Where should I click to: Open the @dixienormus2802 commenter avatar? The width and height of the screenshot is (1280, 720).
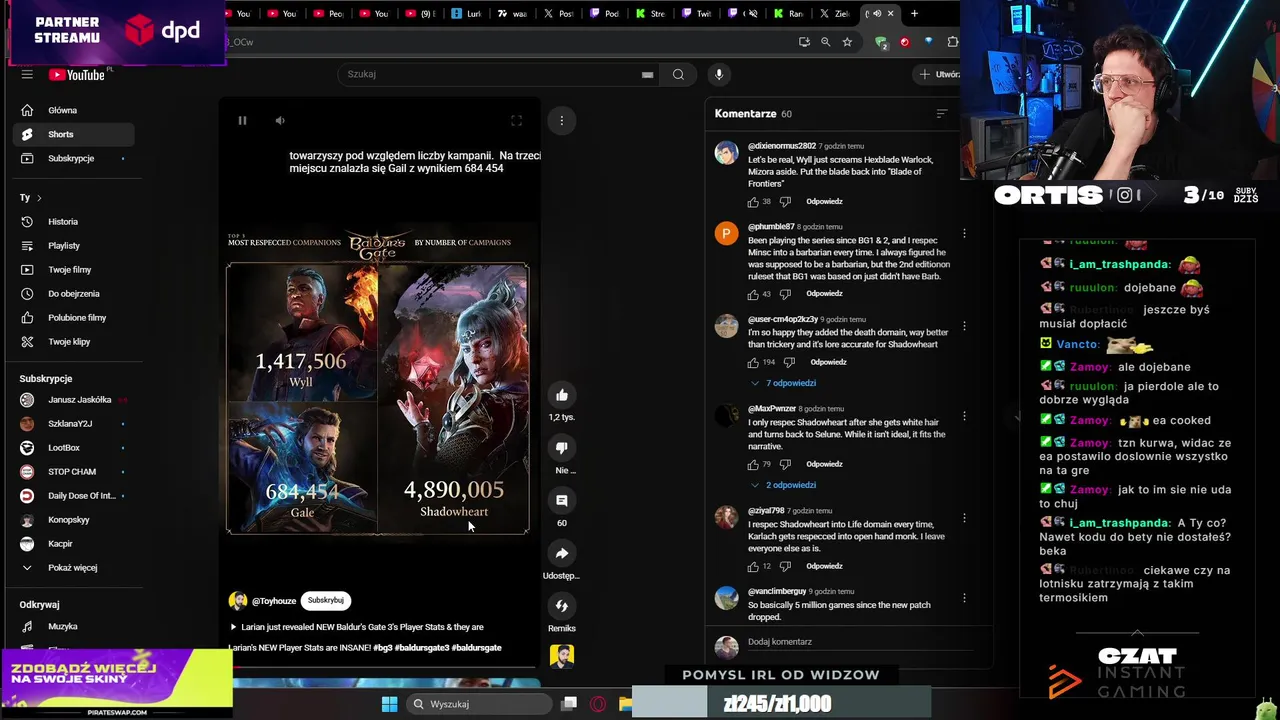(x=727, y=153)
